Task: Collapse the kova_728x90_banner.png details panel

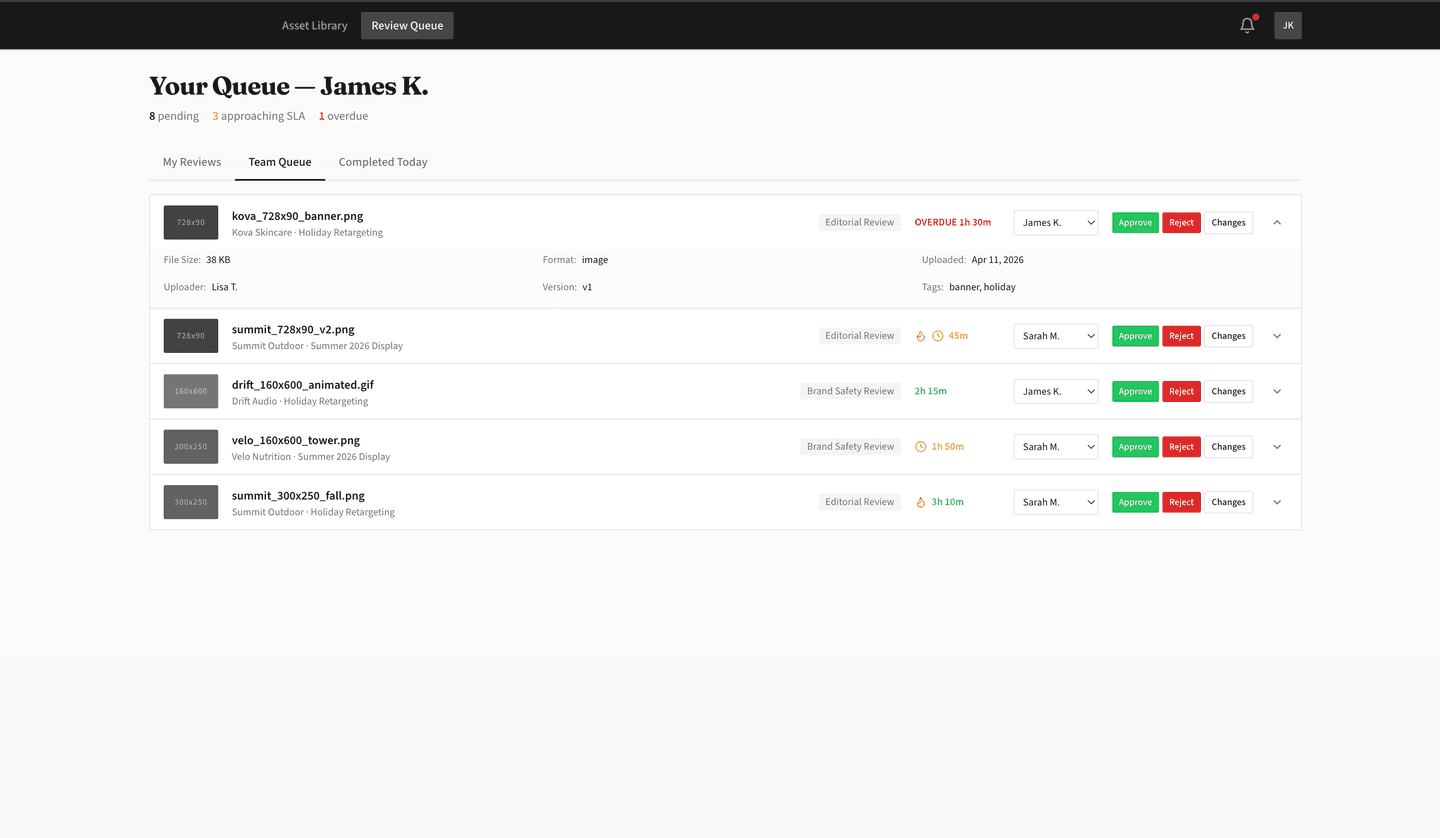Action: pyautogui.click(x=1276, y=222)
